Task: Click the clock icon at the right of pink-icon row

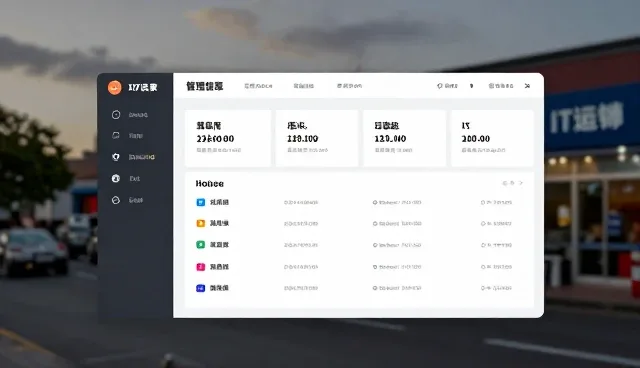Action: click(483, 267)
